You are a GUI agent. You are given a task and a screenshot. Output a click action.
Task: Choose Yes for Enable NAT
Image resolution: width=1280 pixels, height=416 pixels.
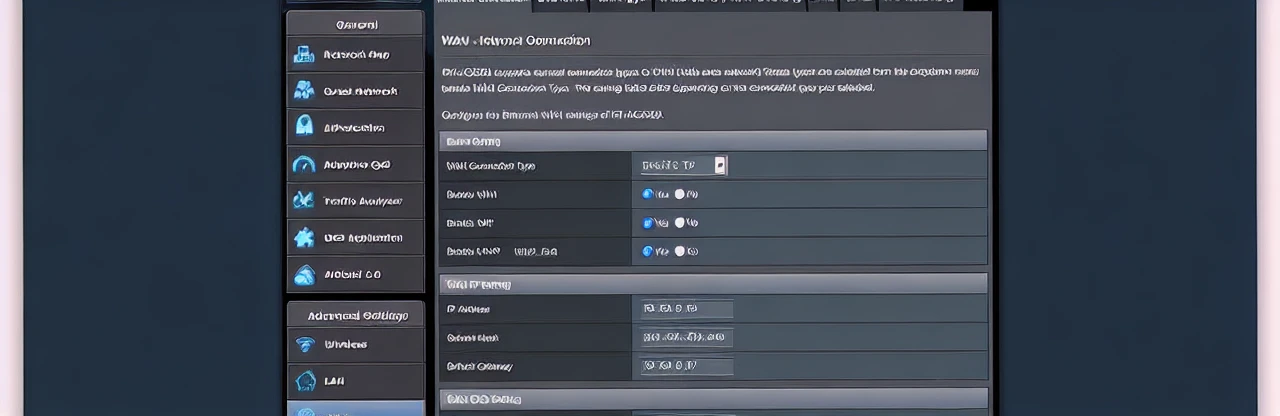click(647, 223)
